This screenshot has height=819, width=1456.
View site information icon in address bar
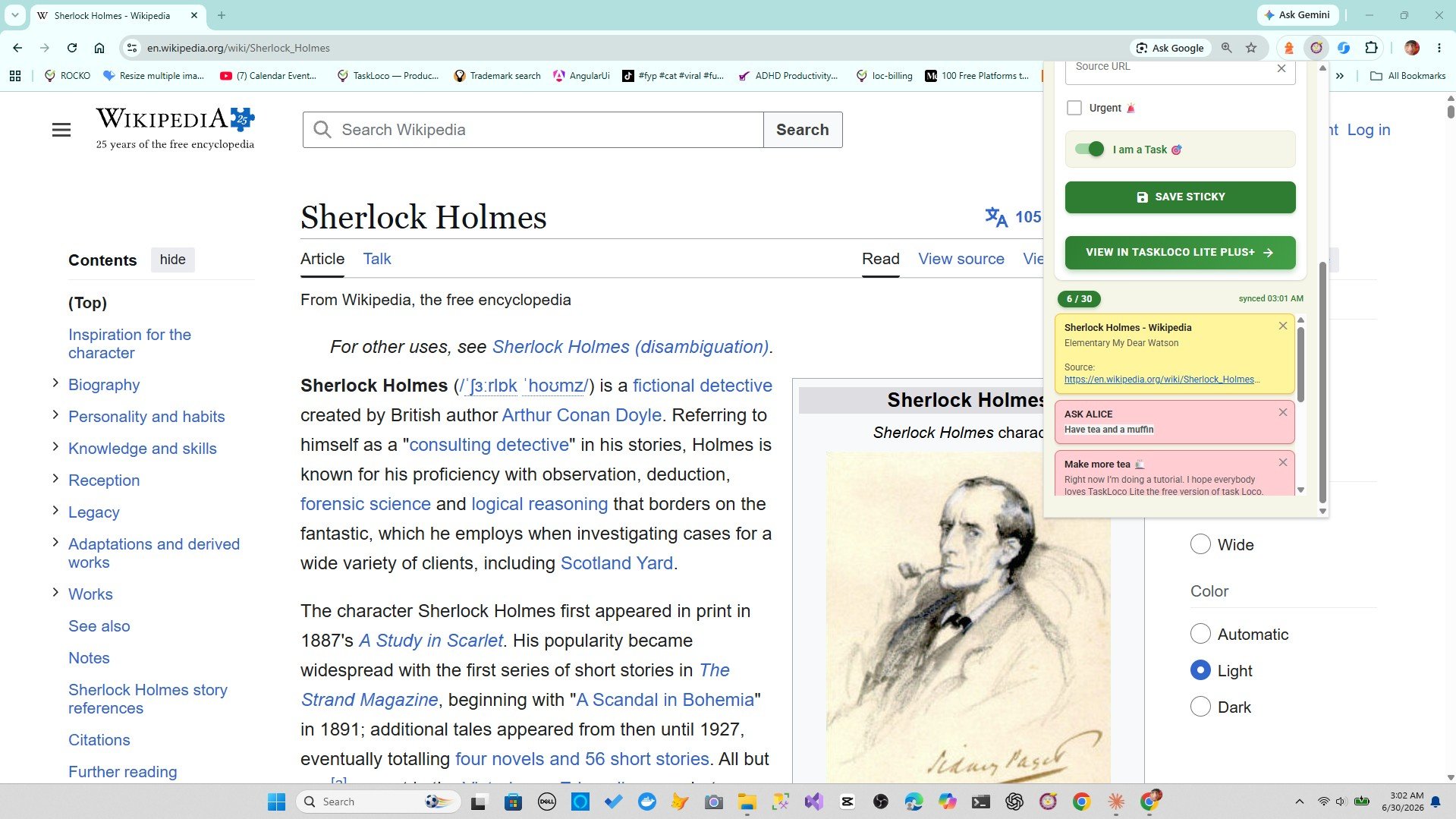[132, 48]
